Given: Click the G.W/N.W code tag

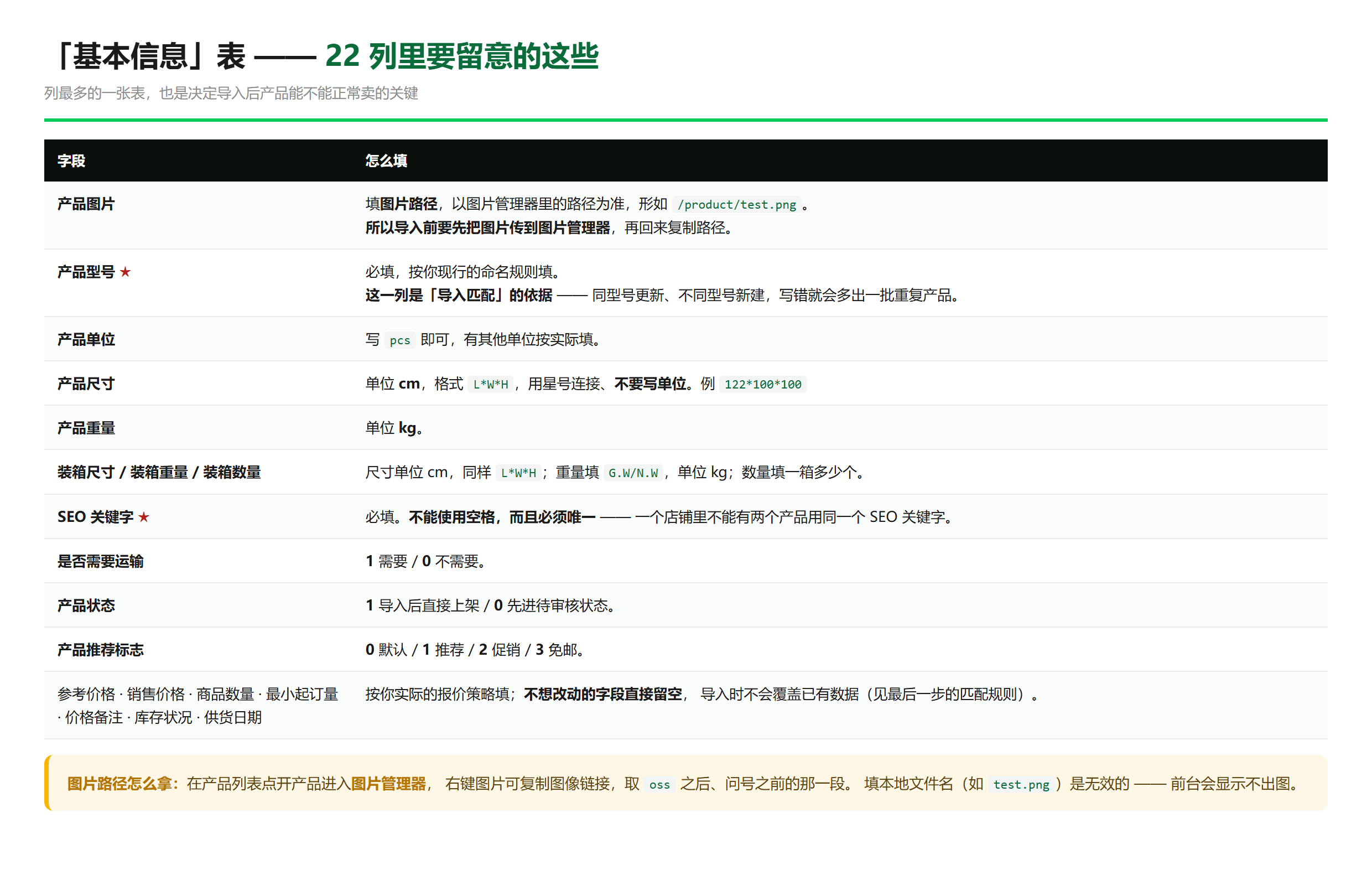Looking at the screenshot, I should pos(633,473).
